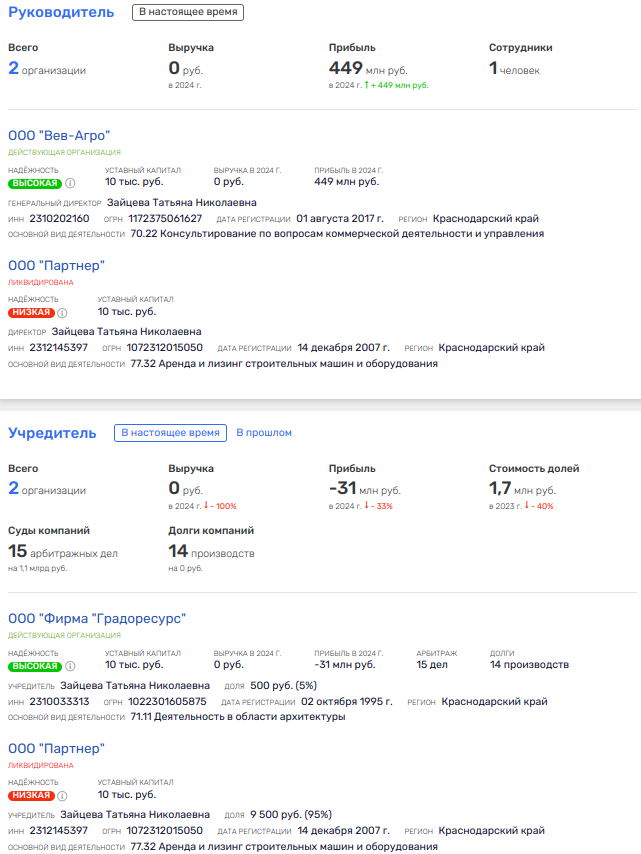Click info icon beside first Партнер НИЗКАЯ badge
The image size is (641, 854).
(63, 313)
